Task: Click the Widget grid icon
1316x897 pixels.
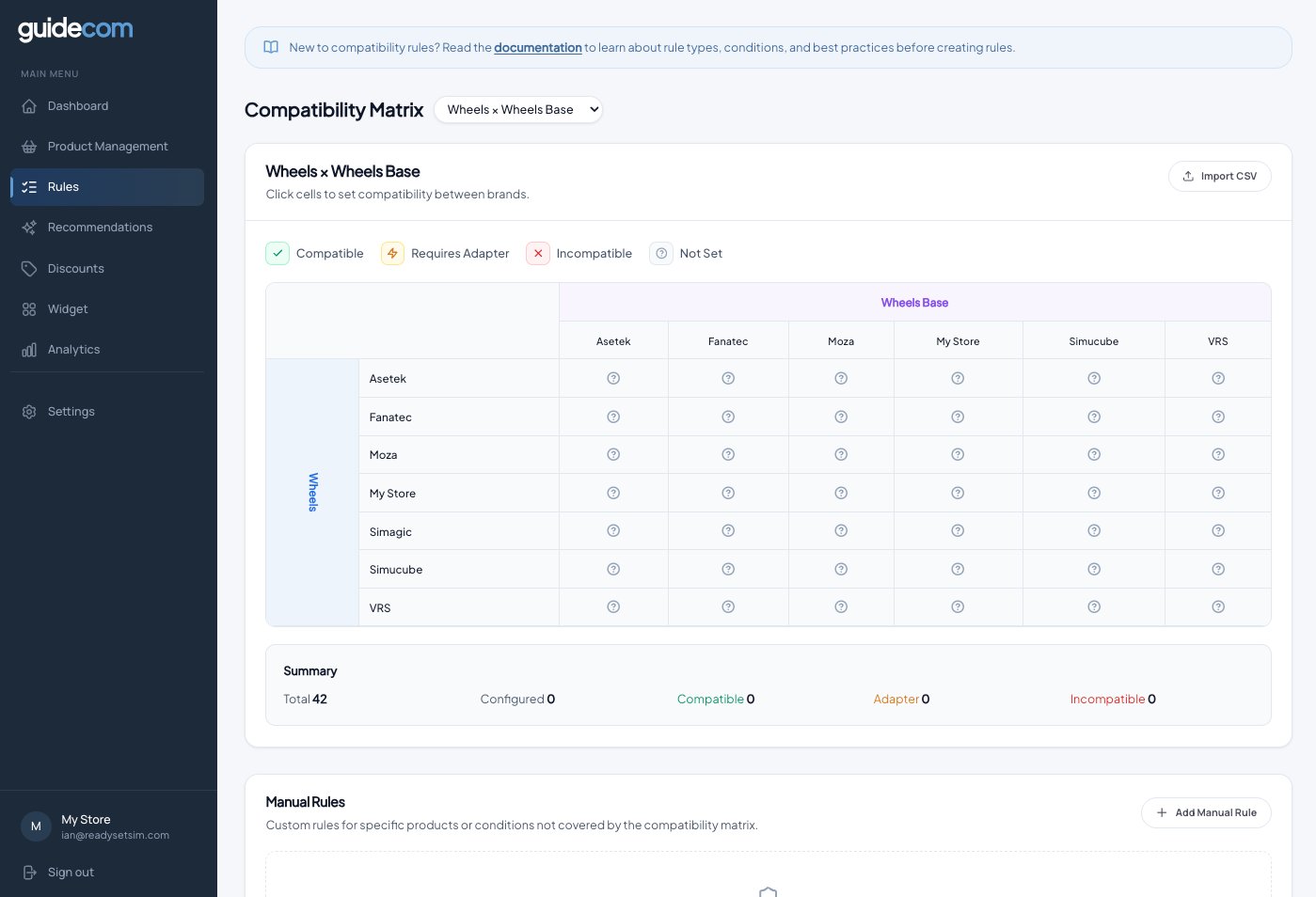Action: tap(29, 309)
